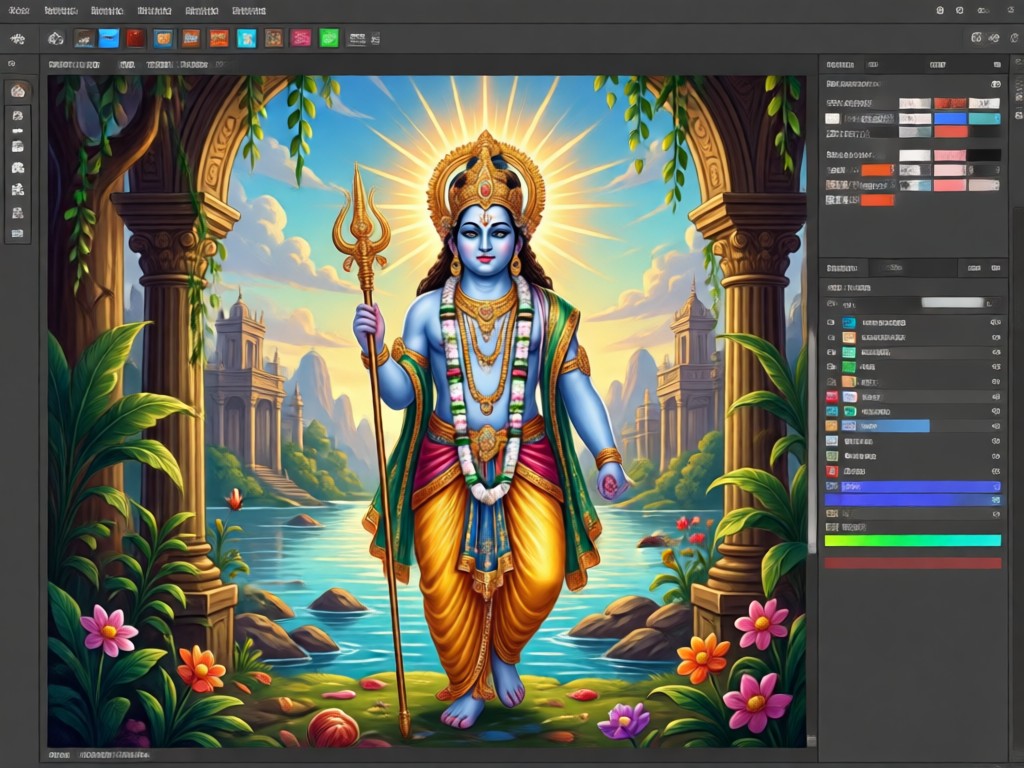Viewport: 1024px width, 768px height.
Task: Select the upper bright blue layer row in the layers list
Action: (920, 487)
